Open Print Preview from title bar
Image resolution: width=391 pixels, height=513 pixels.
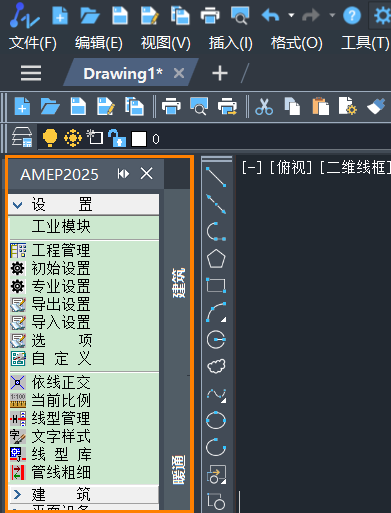pos(240,15)
